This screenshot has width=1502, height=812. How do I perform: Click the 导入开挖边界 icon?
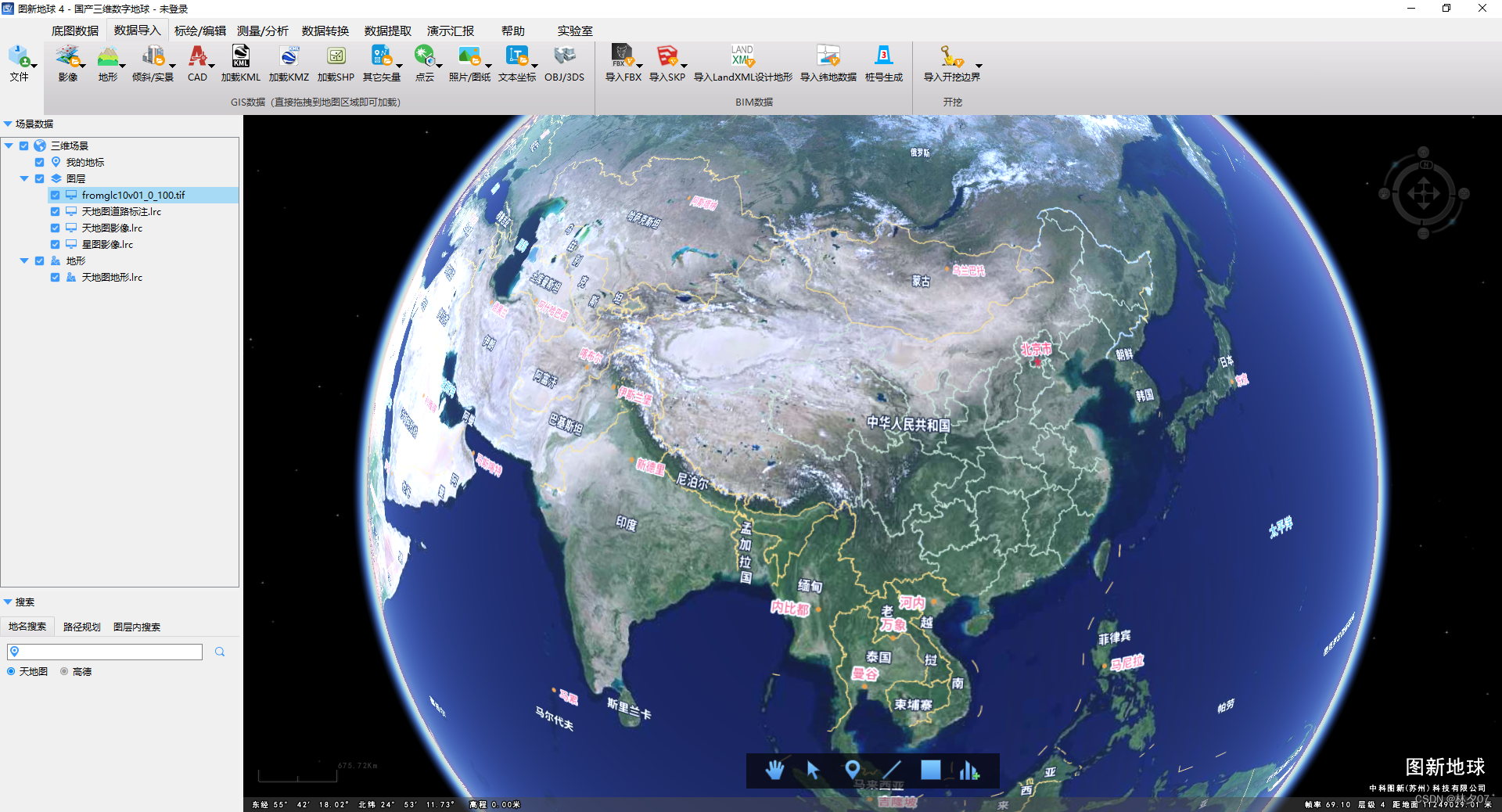click(x=950, y=56)
